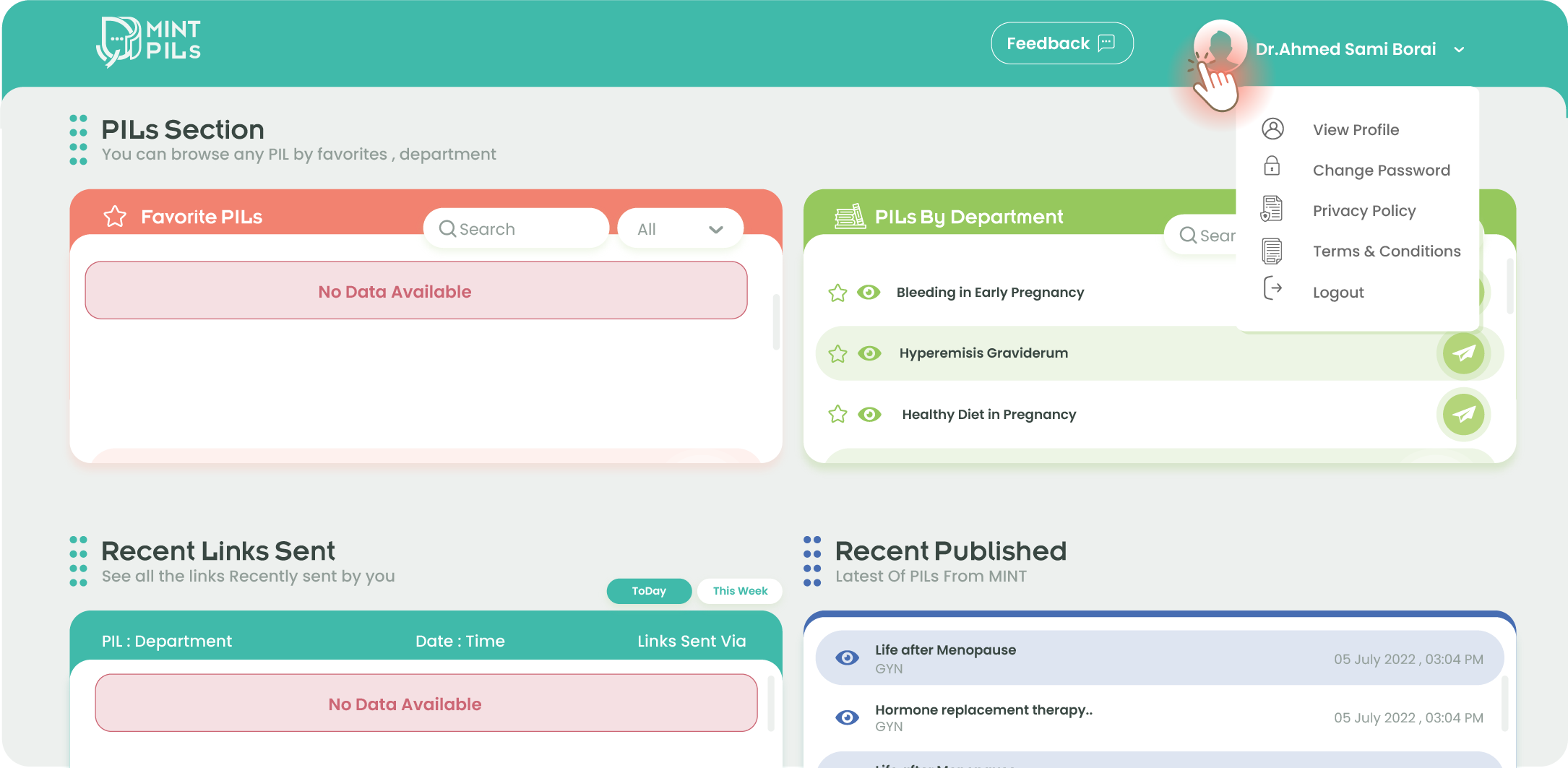Favorite Bleeding in Early Pregnancy with star

(x=837, y=293)
